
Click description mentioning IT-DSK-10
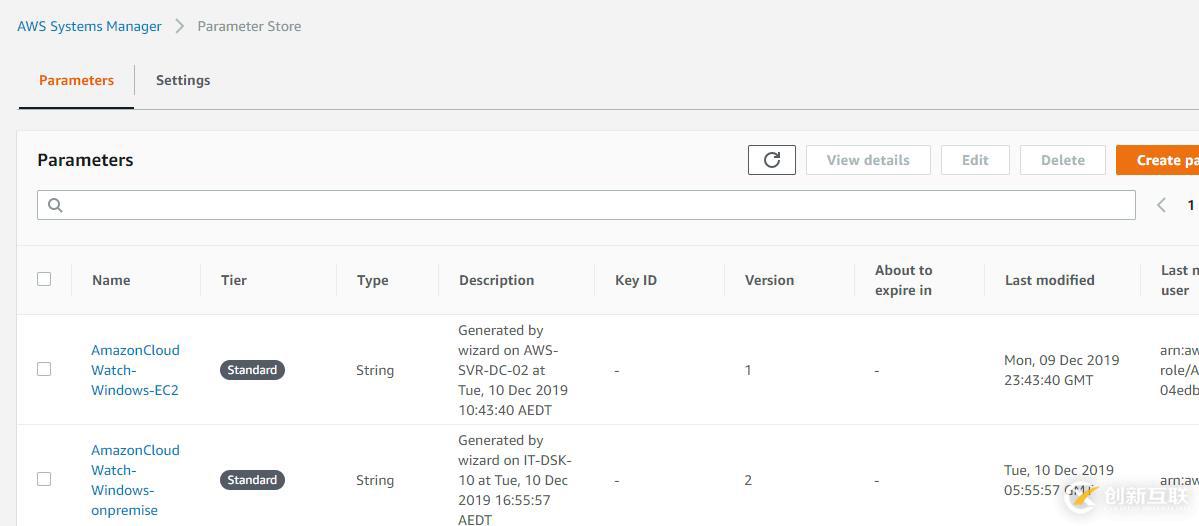point(515,480)
